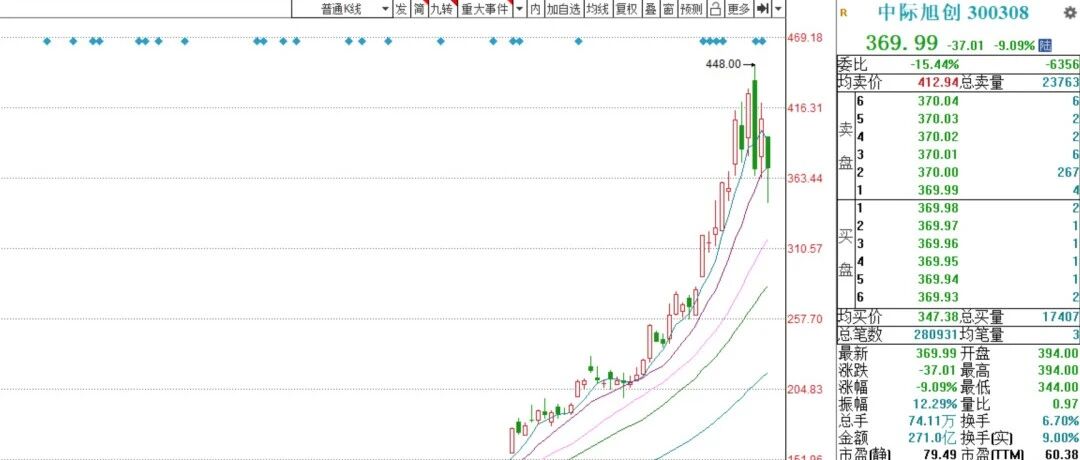The width and height of the screenshot is (1080, 460).
Task: Expand the arrow next to 重大事件
Action: 519,9
